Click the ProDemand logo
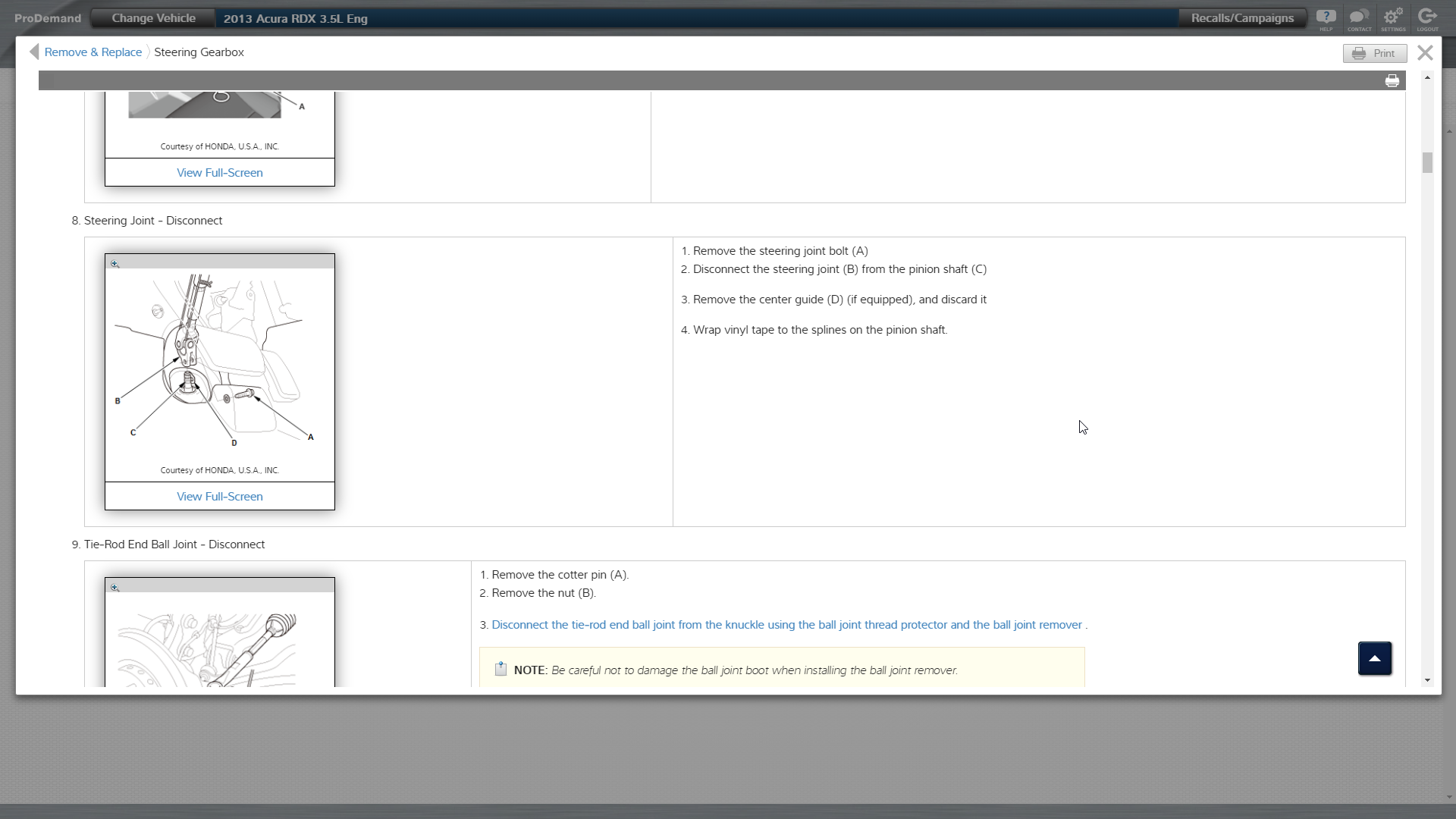1456x819 pixels. [47, 18]
